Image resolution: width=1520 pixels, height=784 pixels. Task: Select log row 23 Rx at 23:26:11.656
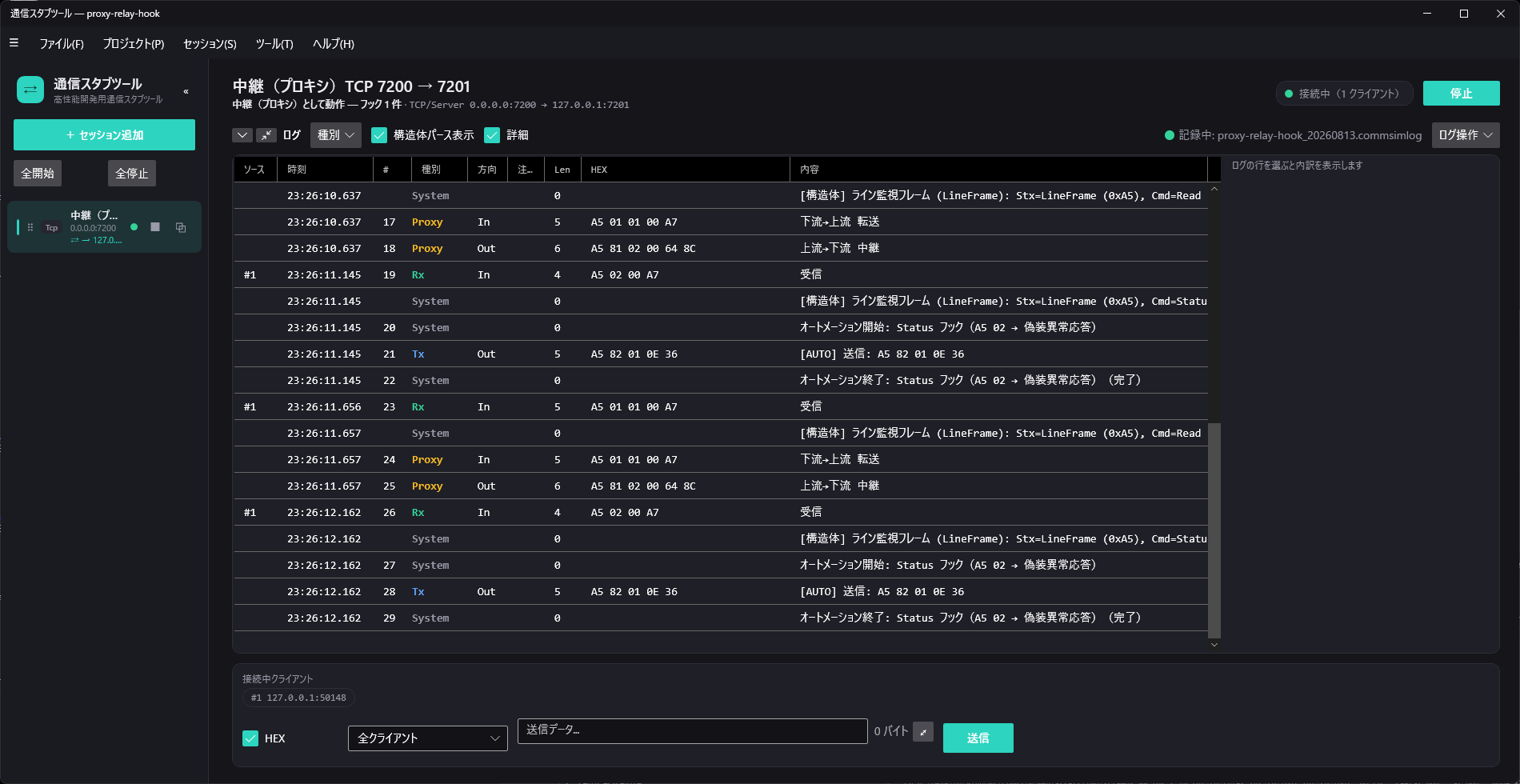coord(721,406)
